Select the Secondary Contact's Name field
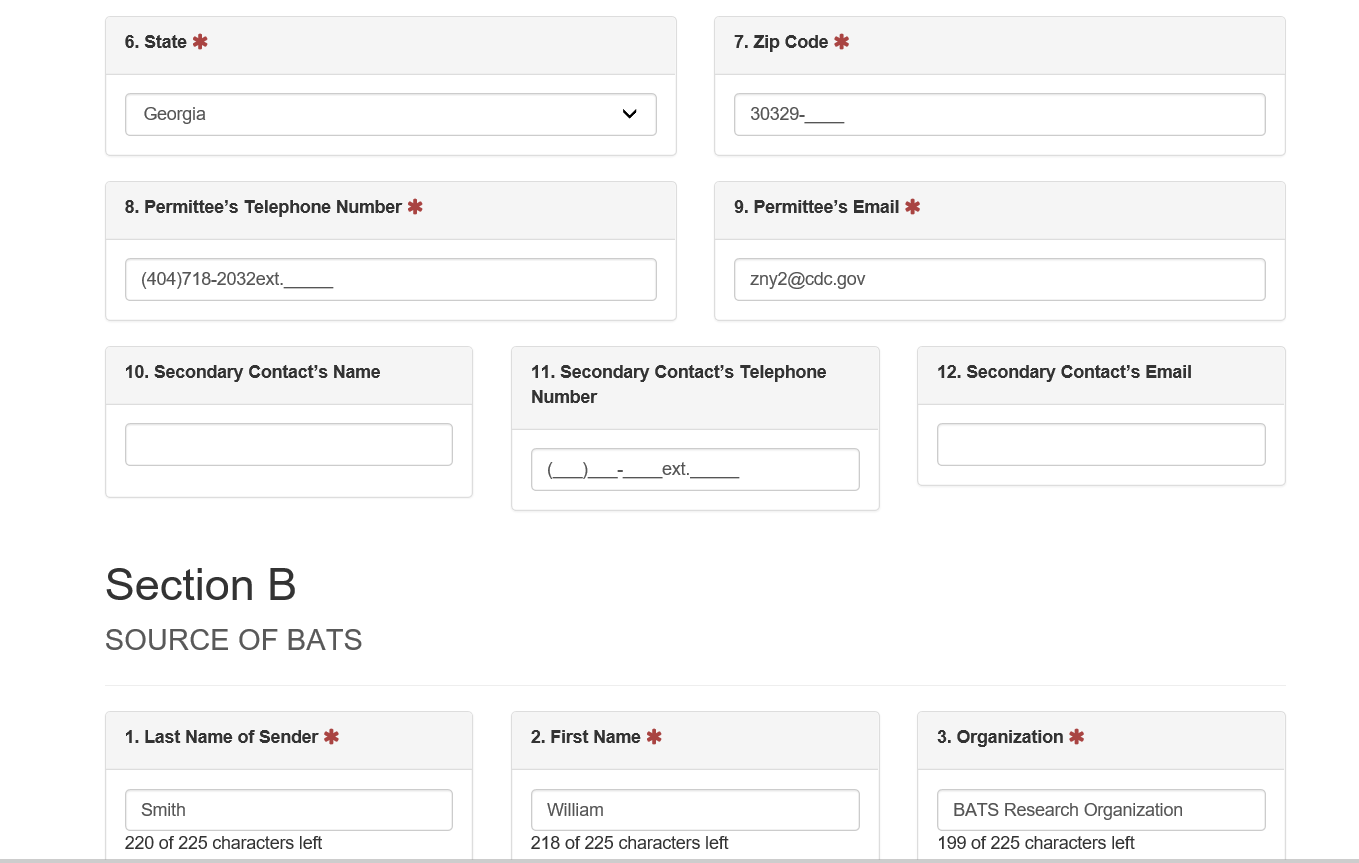1359x863 pixels. pyautogui.click(x=288, y=444)
